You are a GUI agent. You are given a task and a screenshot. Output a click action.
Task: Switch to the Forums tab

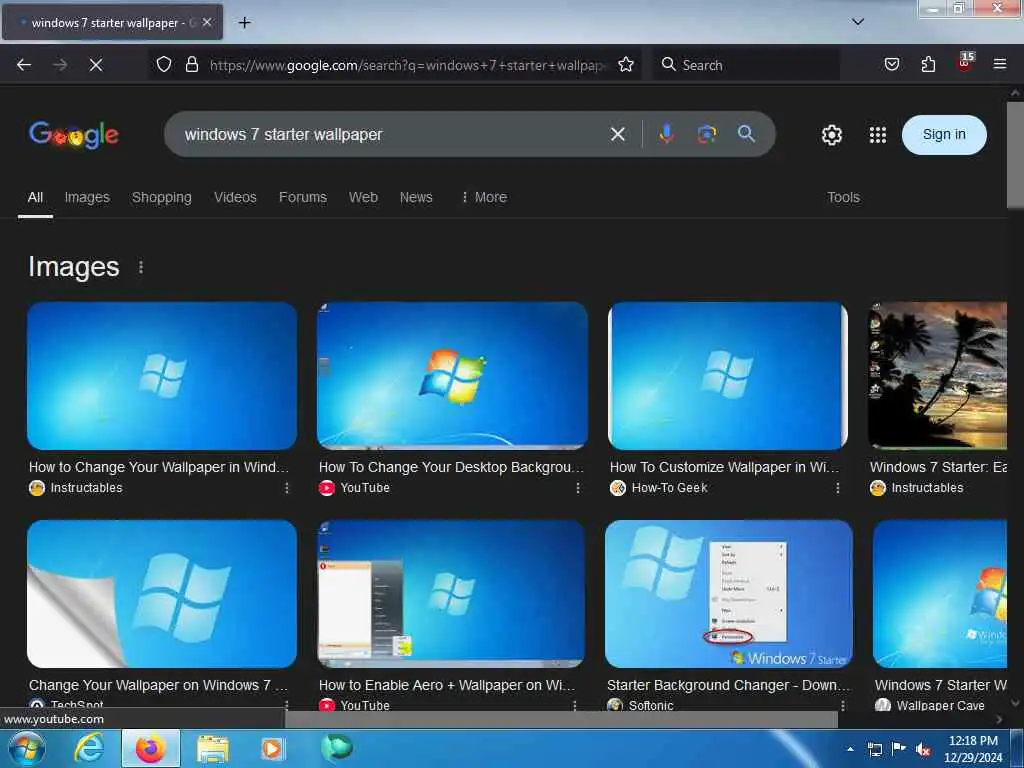(303, 197)
